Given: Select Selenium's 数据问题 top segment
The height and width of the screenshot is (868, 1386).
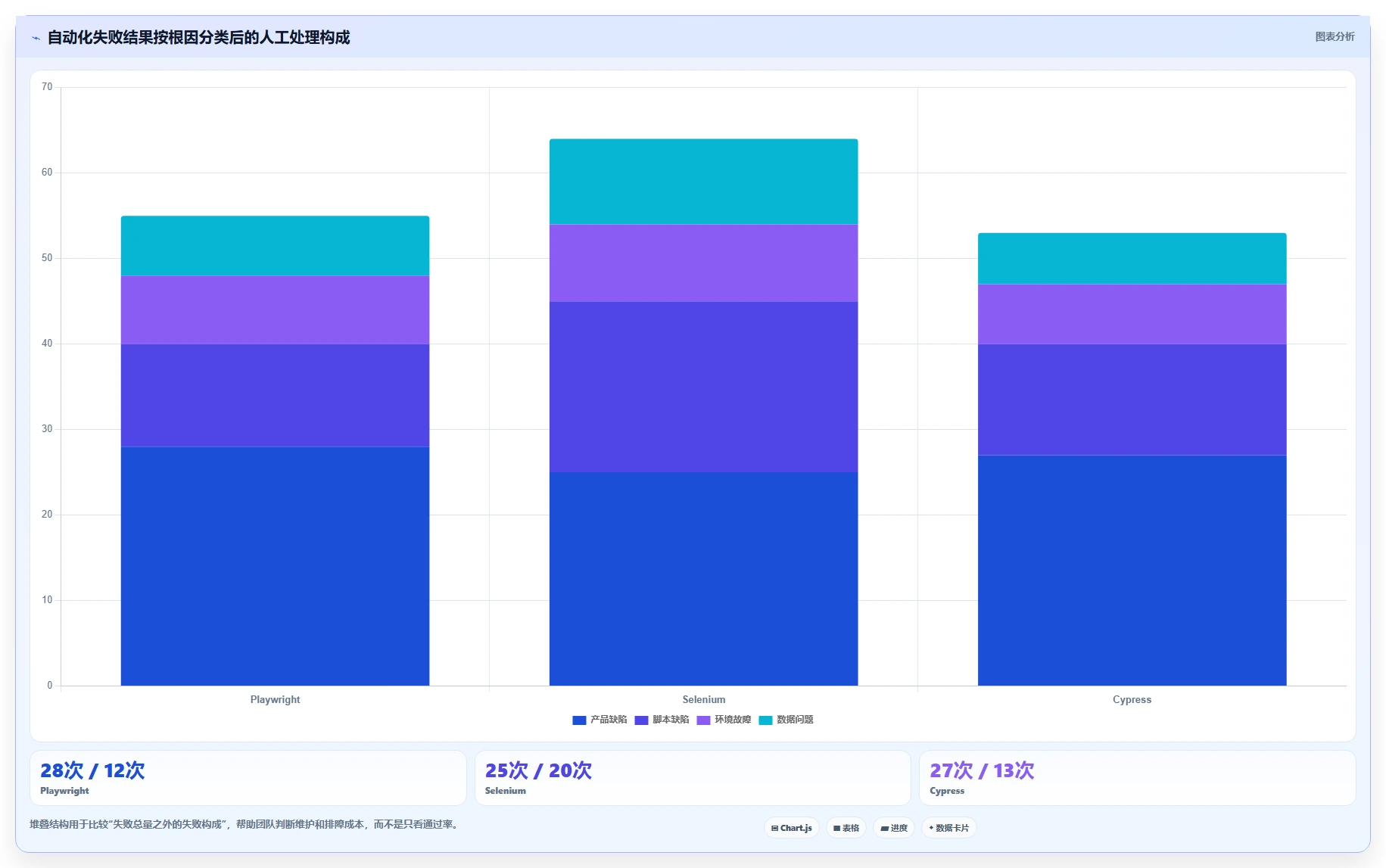Looking at the screenshot, I should coord(703,182).
